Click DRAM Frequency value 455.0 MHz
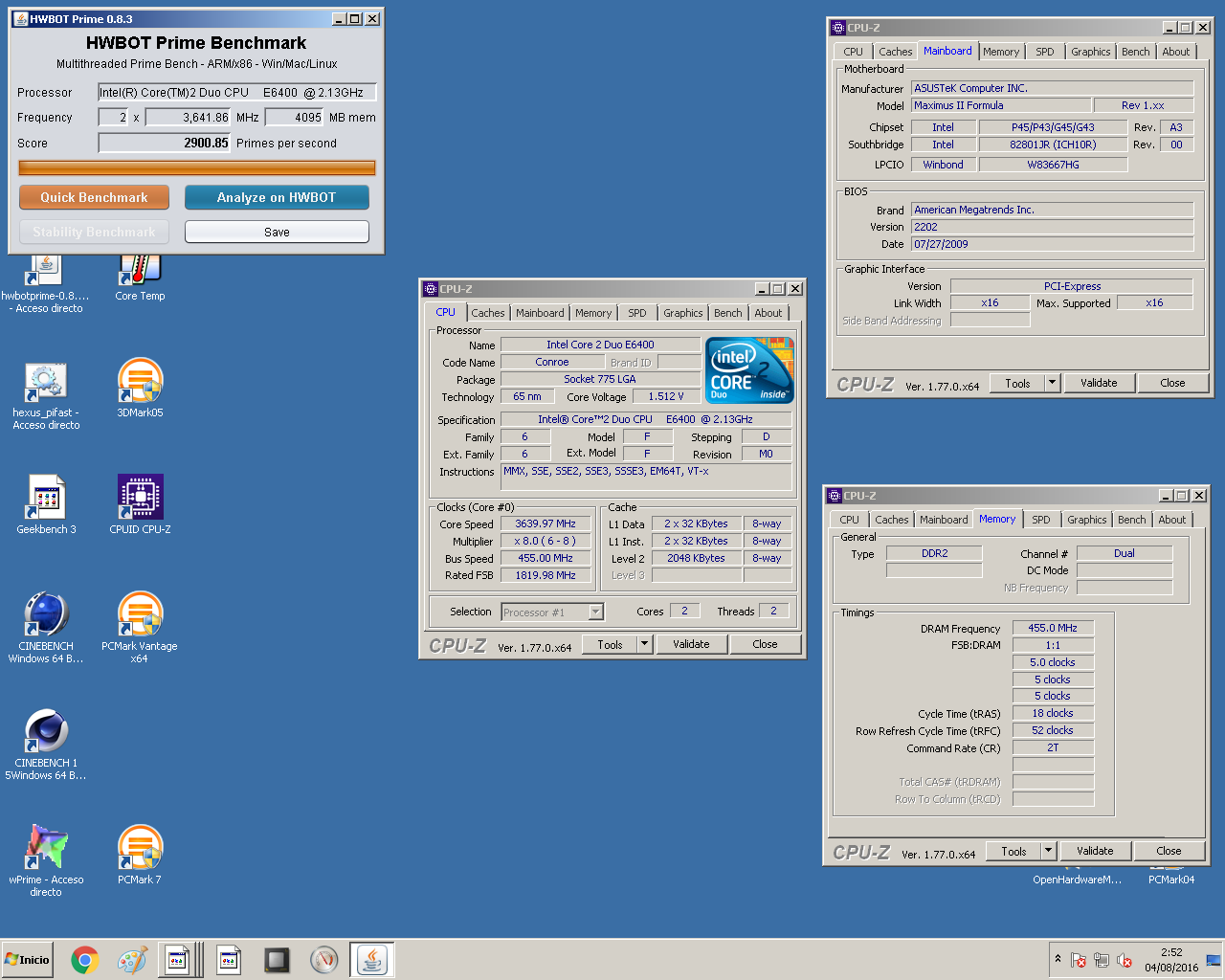 coord(1053,629)
